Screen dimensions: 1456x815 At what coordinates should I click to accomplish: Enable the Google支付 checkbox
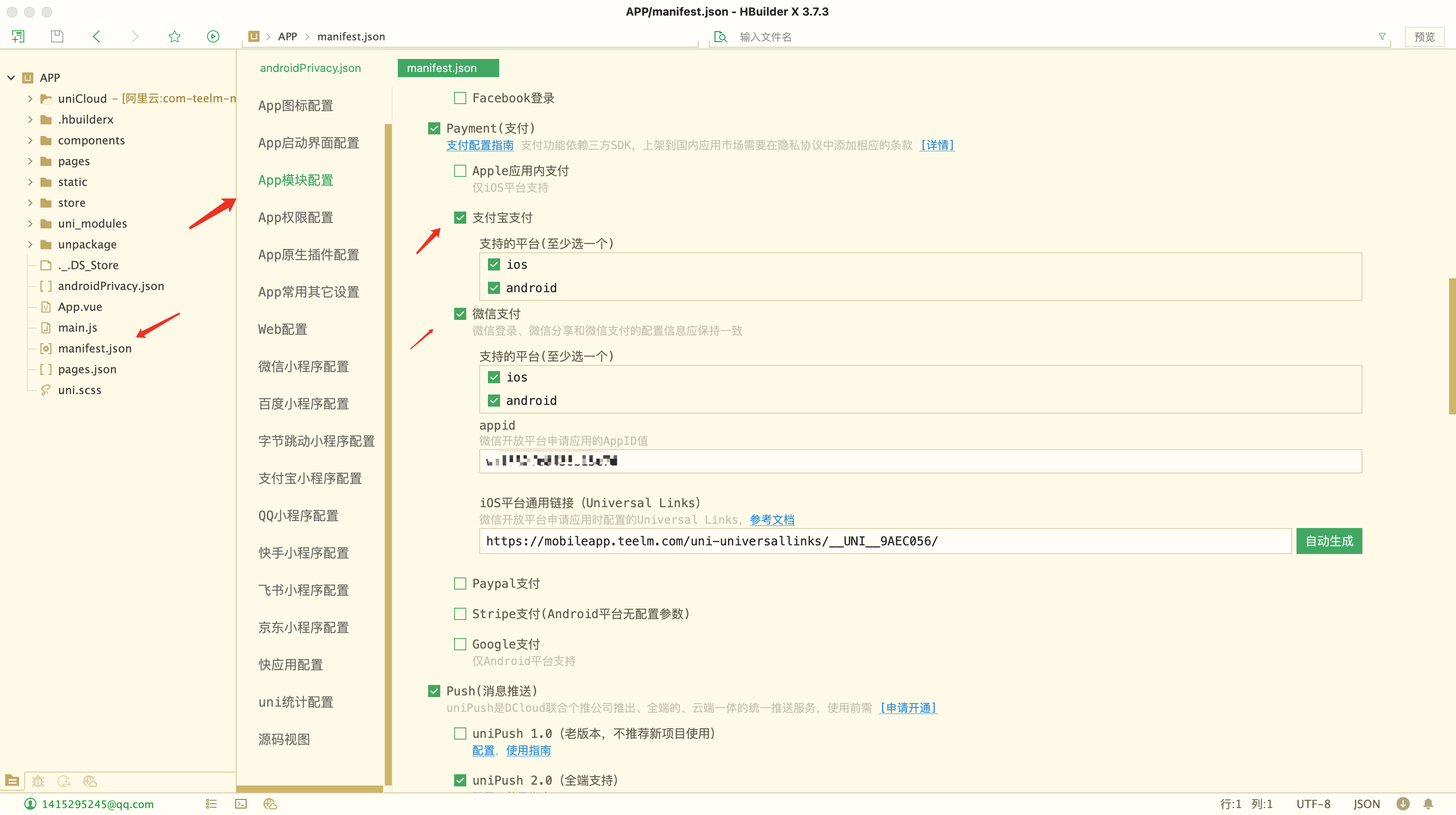coord(460,644)
